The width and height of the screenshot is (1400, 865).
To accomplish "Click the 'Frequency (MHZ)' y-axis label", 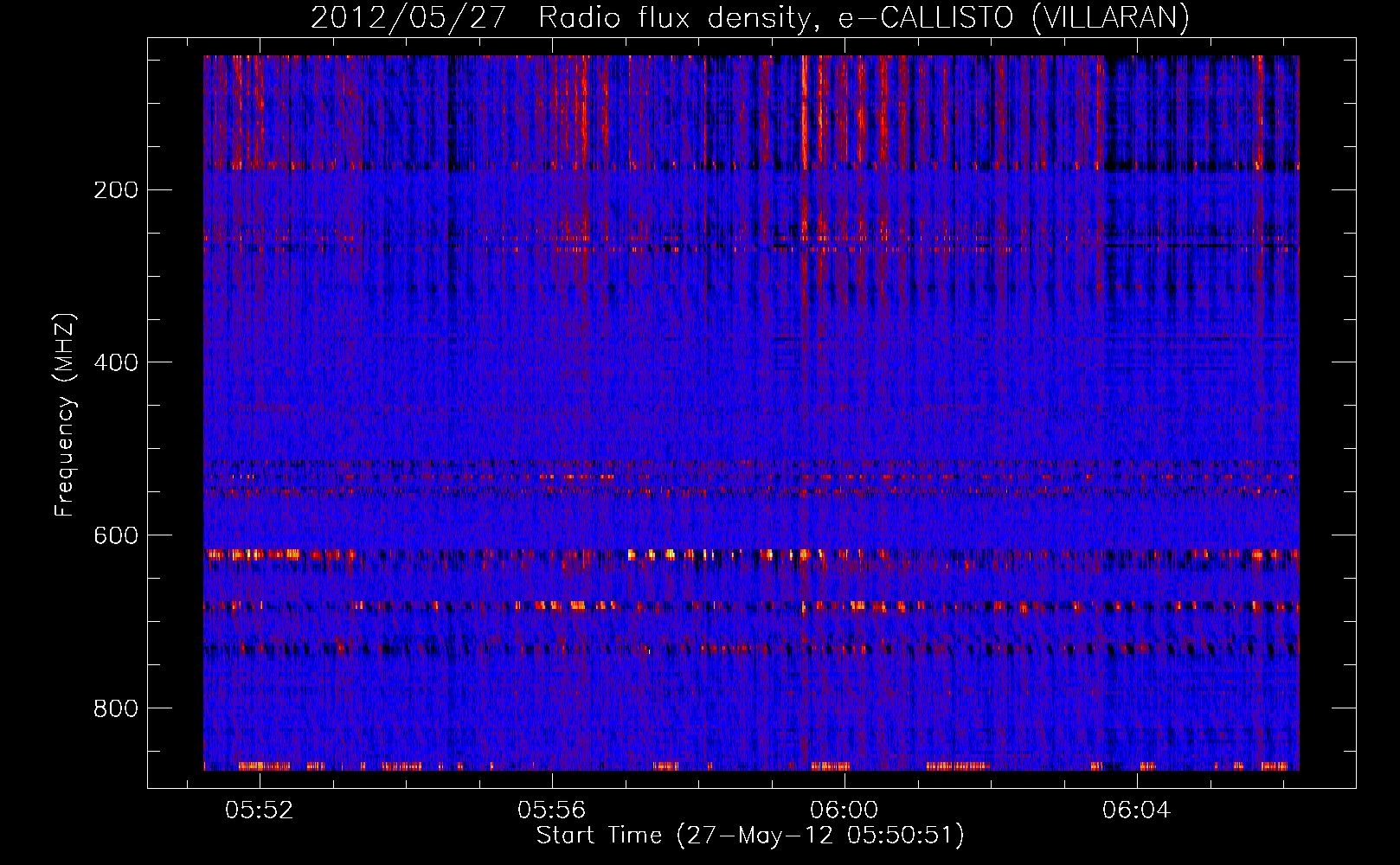I will tap(65, 414).
